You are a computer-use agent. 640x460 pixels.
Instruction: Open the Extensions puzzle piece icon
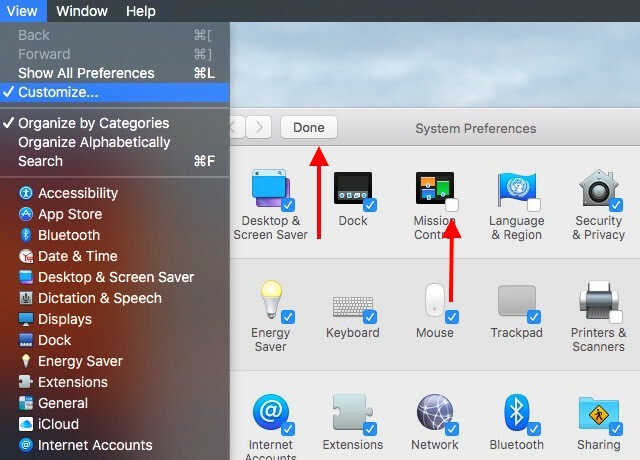point(353,412)
